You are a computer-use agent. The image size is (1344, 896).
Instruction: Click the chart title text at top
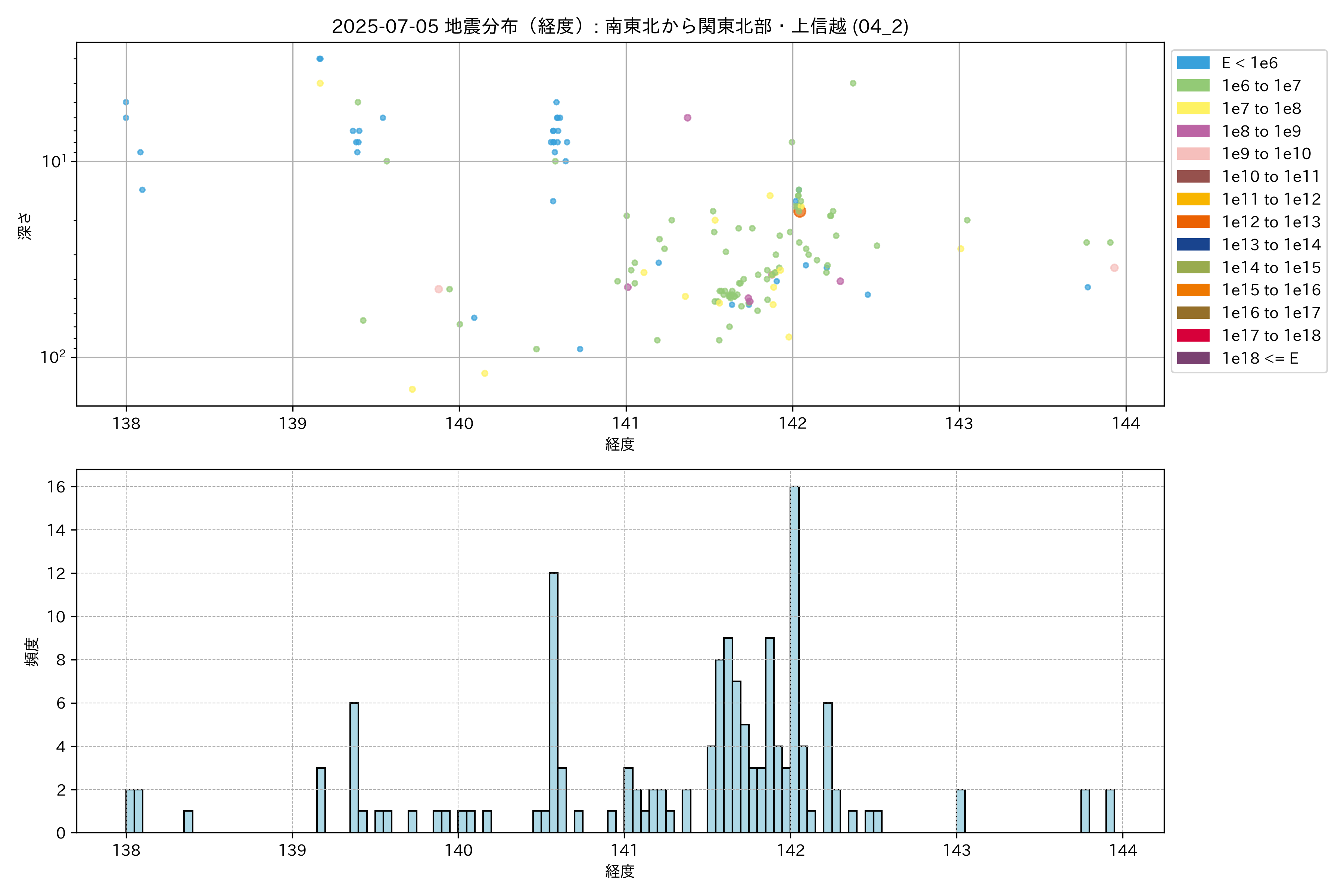pos(619,26)
